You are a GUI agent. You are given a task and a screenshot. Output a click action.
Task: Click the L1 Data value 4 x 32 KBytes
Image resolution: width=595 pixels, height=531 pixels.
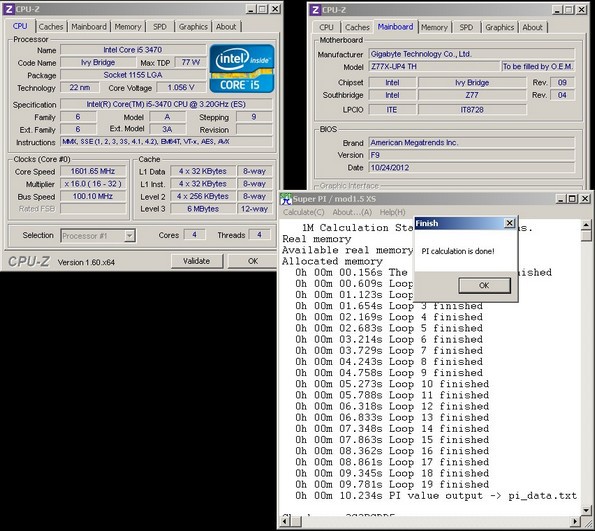pos(203,171)
